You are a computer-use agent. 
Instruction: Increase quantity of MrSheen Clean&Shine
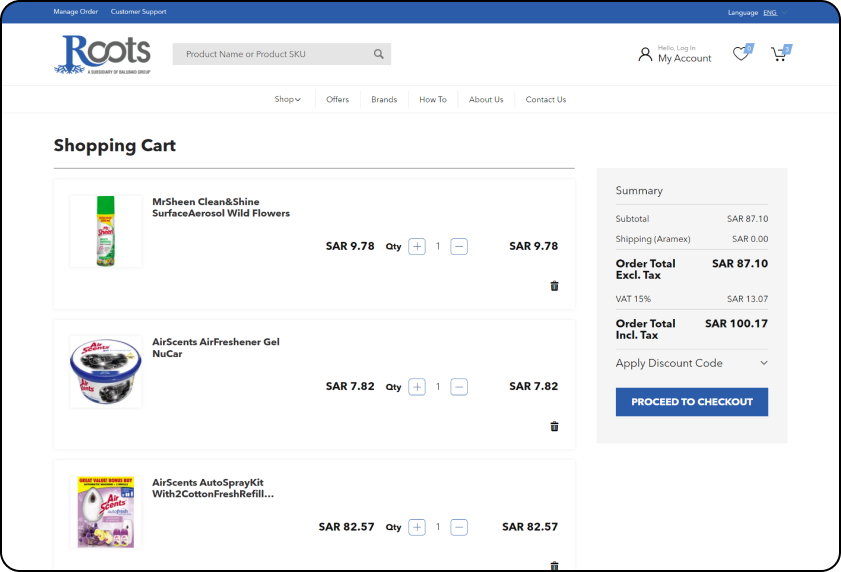click(x=417, y=246)
